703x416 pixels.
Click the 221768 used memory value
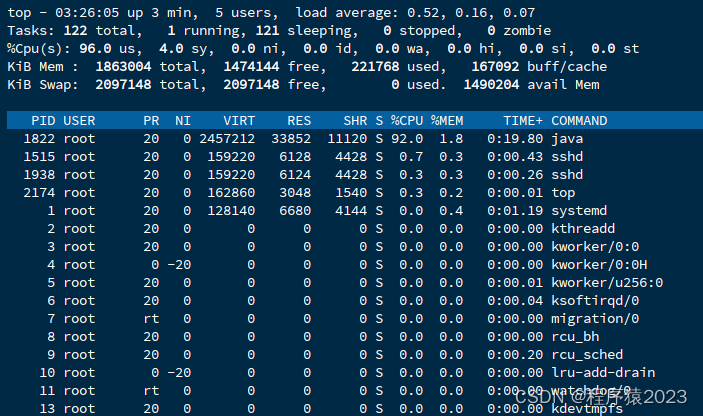tap(375, 66)
